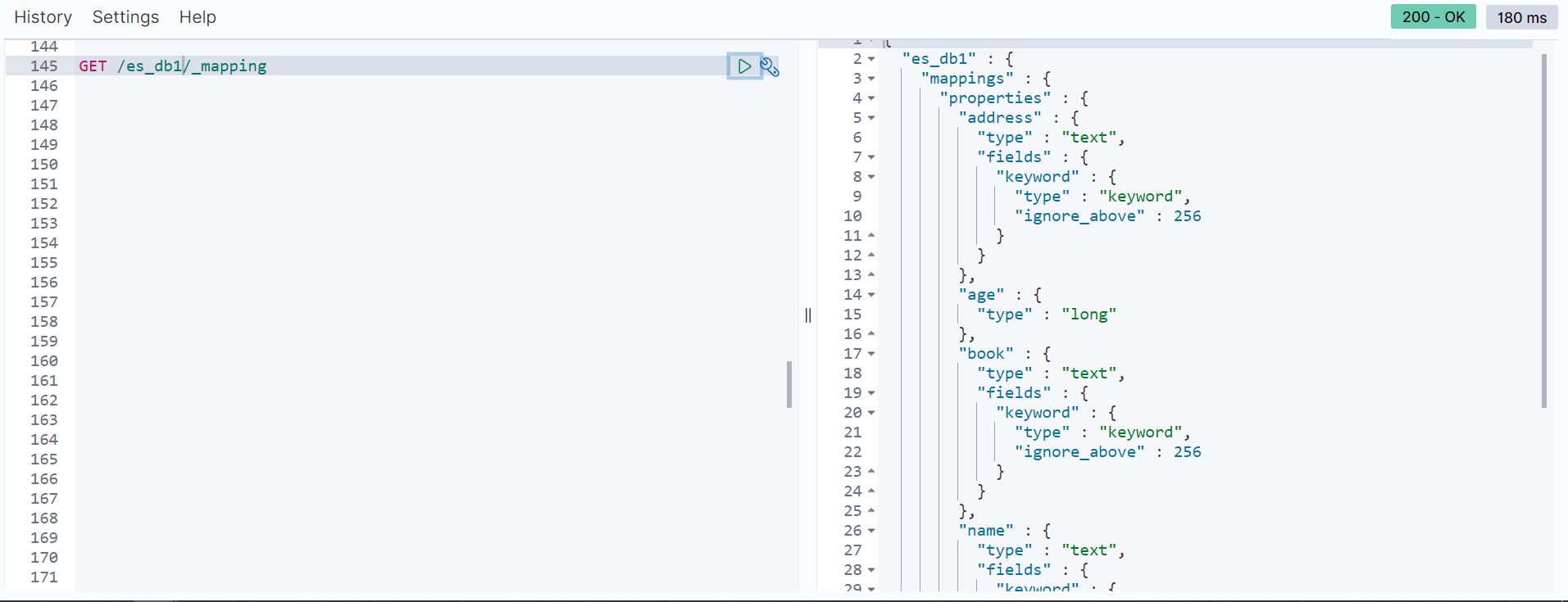Click fold arrow at closing line 23
This screenshot has width=1568, height=602.
871,472
